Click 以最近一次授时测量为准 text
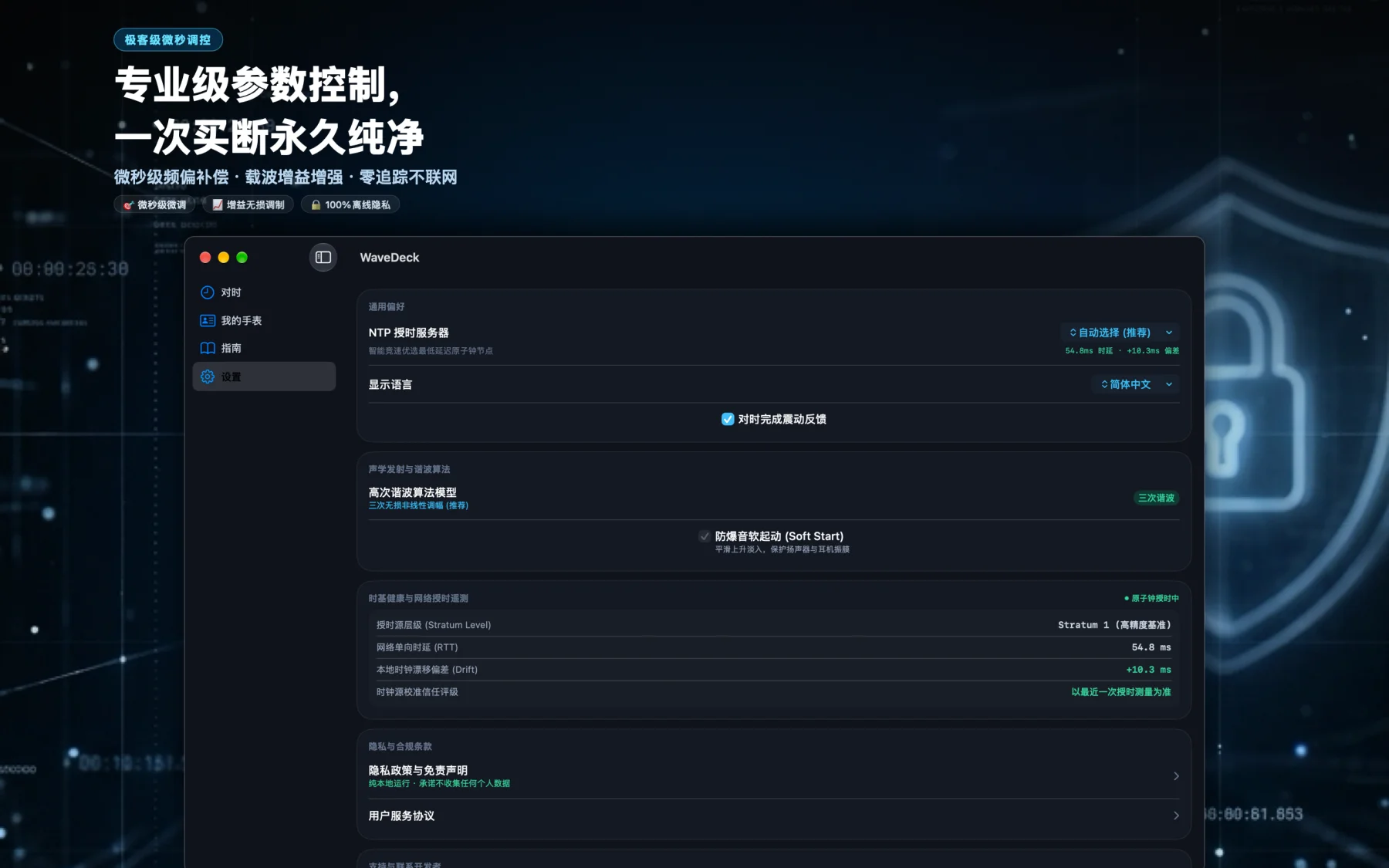The image size is (1389, 868). pyautogui.click(x=1120, y=692)
